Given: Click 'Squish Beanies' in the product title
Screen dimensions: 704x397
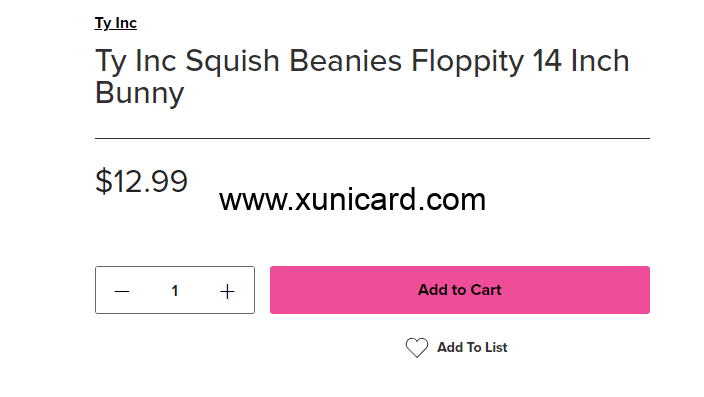Looking at the screenshot, I should coord(293,62).
